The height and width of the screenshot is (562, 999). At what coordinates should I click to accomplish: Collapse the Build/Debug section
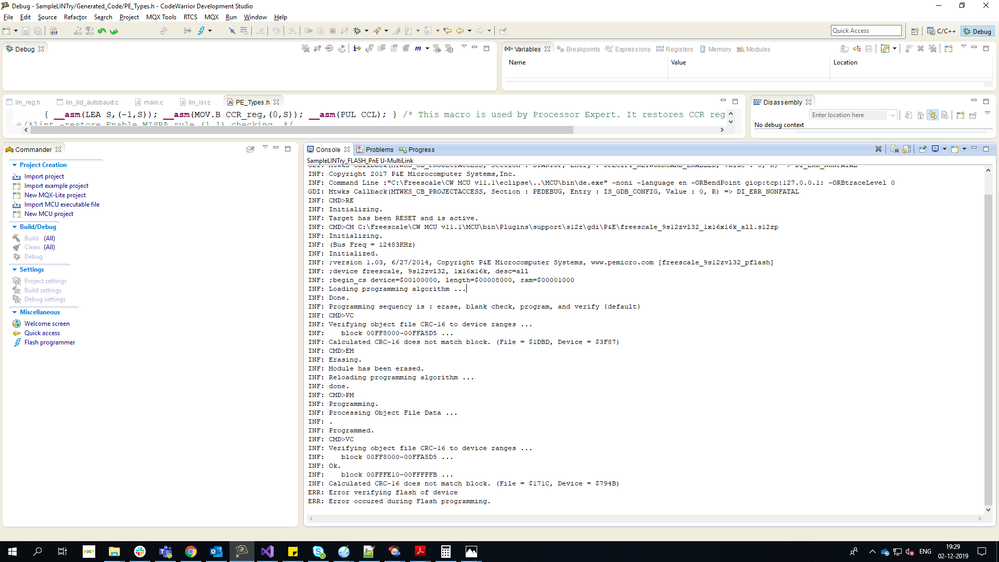point(14,227)
